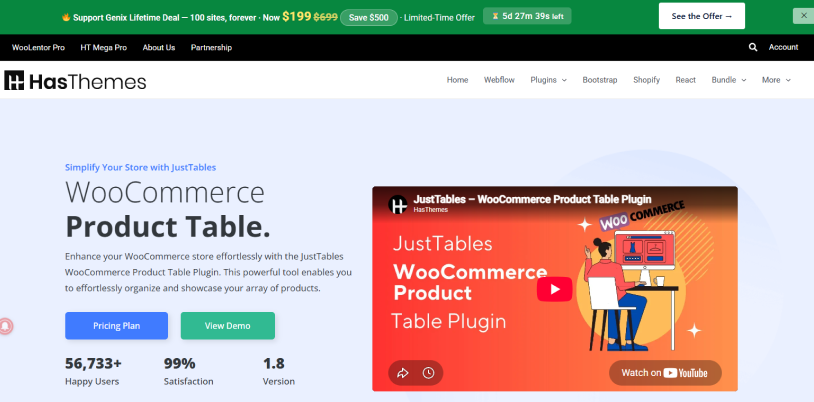Viewport: 814px width, 402px height.
Task: Close the green promo banner
Action: (x=804, y=16)
